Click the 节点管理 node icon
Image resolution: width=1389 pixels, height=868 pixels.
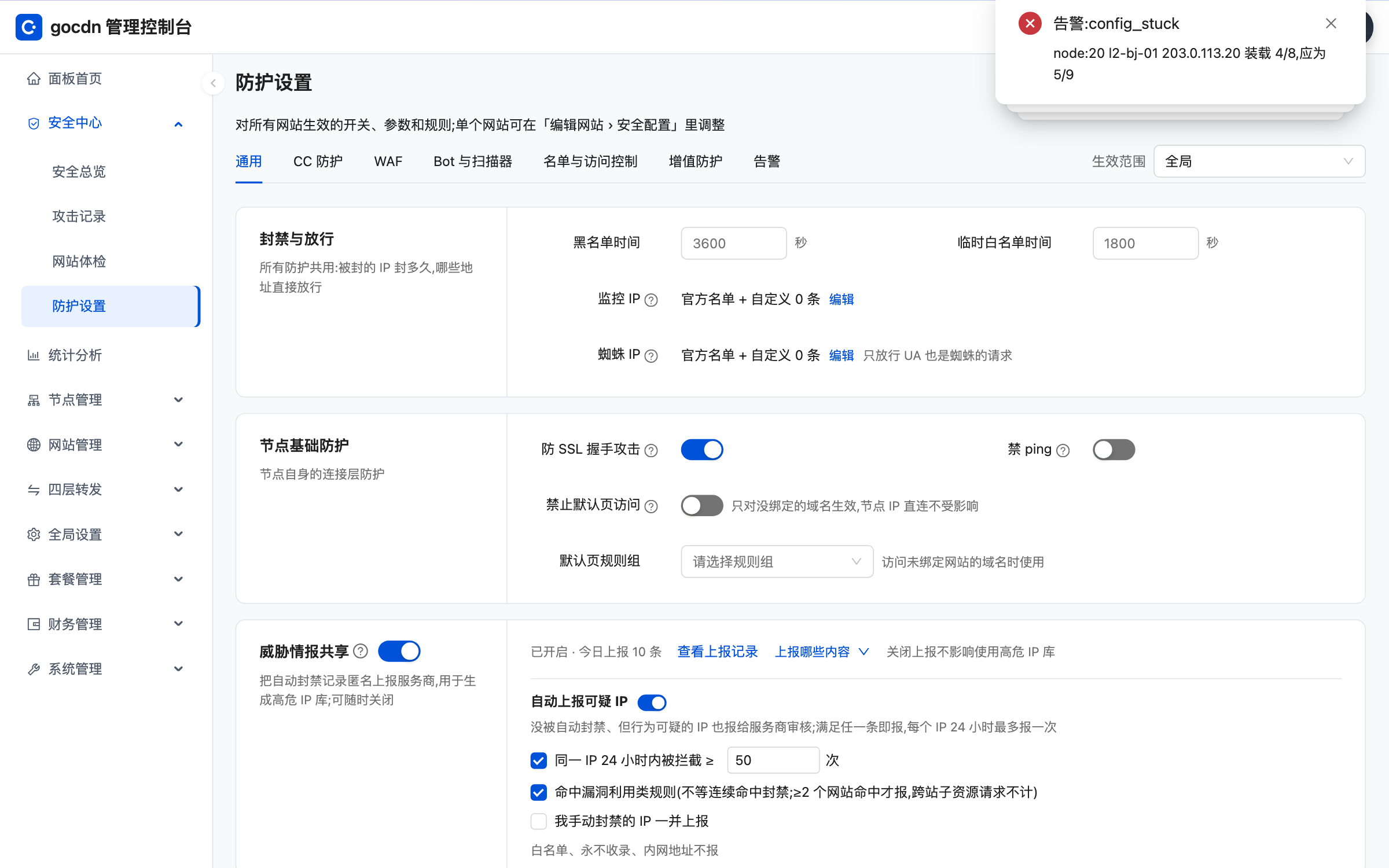[34, 400]
